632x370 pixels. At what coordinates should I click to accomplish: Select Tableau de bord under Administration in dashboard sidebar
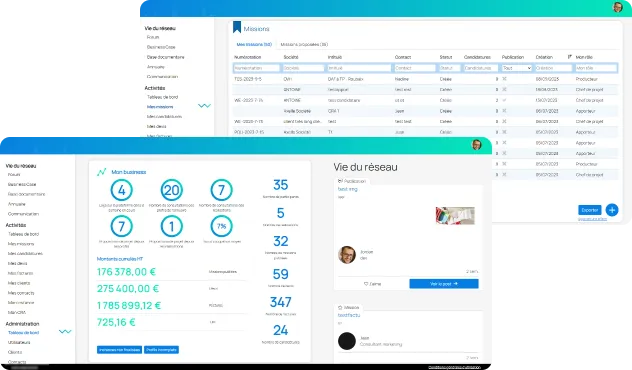coord(23,333)
